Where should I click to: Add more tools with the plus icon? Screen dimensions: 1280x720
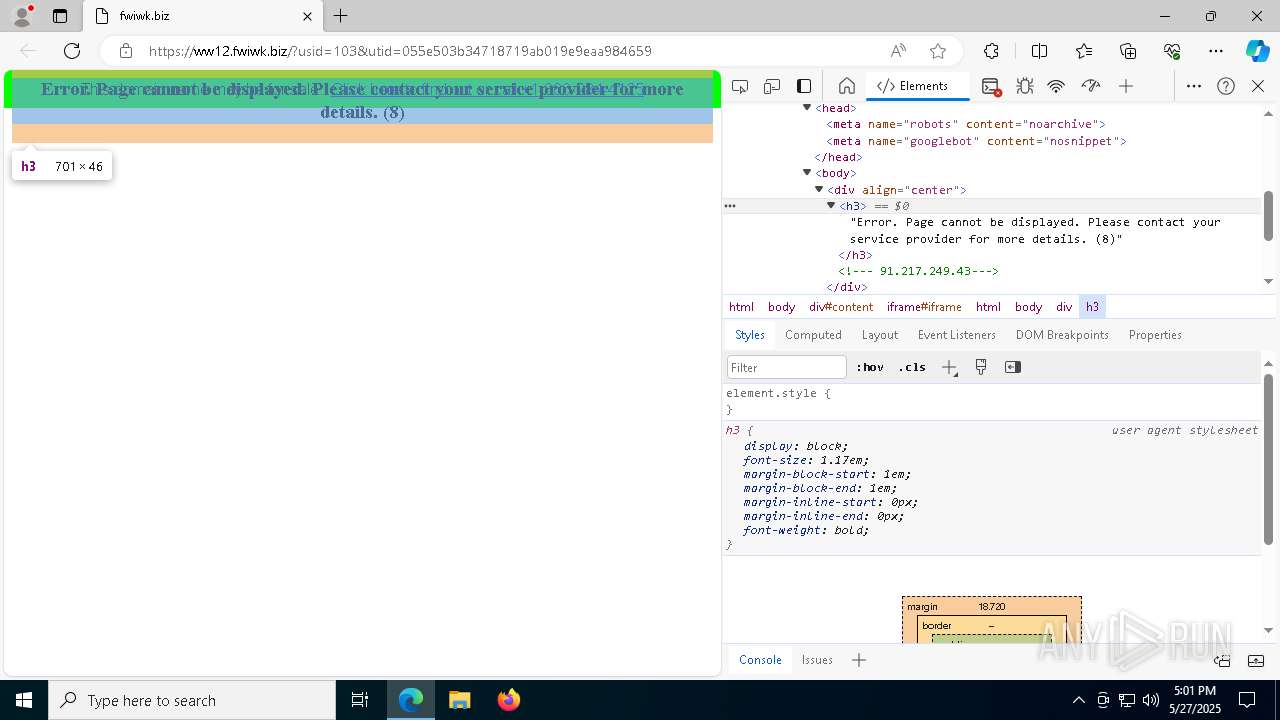point(1126,86)
